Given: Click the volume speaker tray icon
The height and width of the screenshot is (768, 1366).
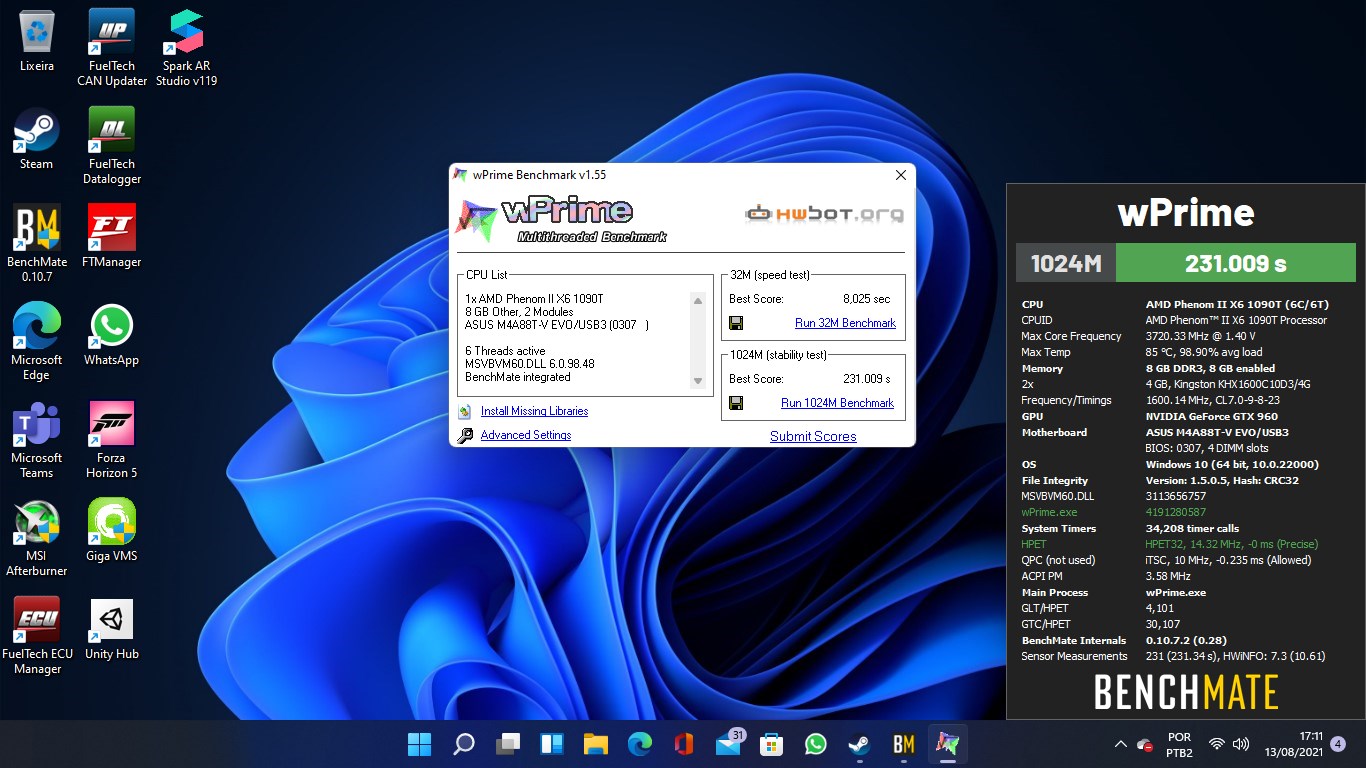Looking at the screenshot, I should point(1241,744).
